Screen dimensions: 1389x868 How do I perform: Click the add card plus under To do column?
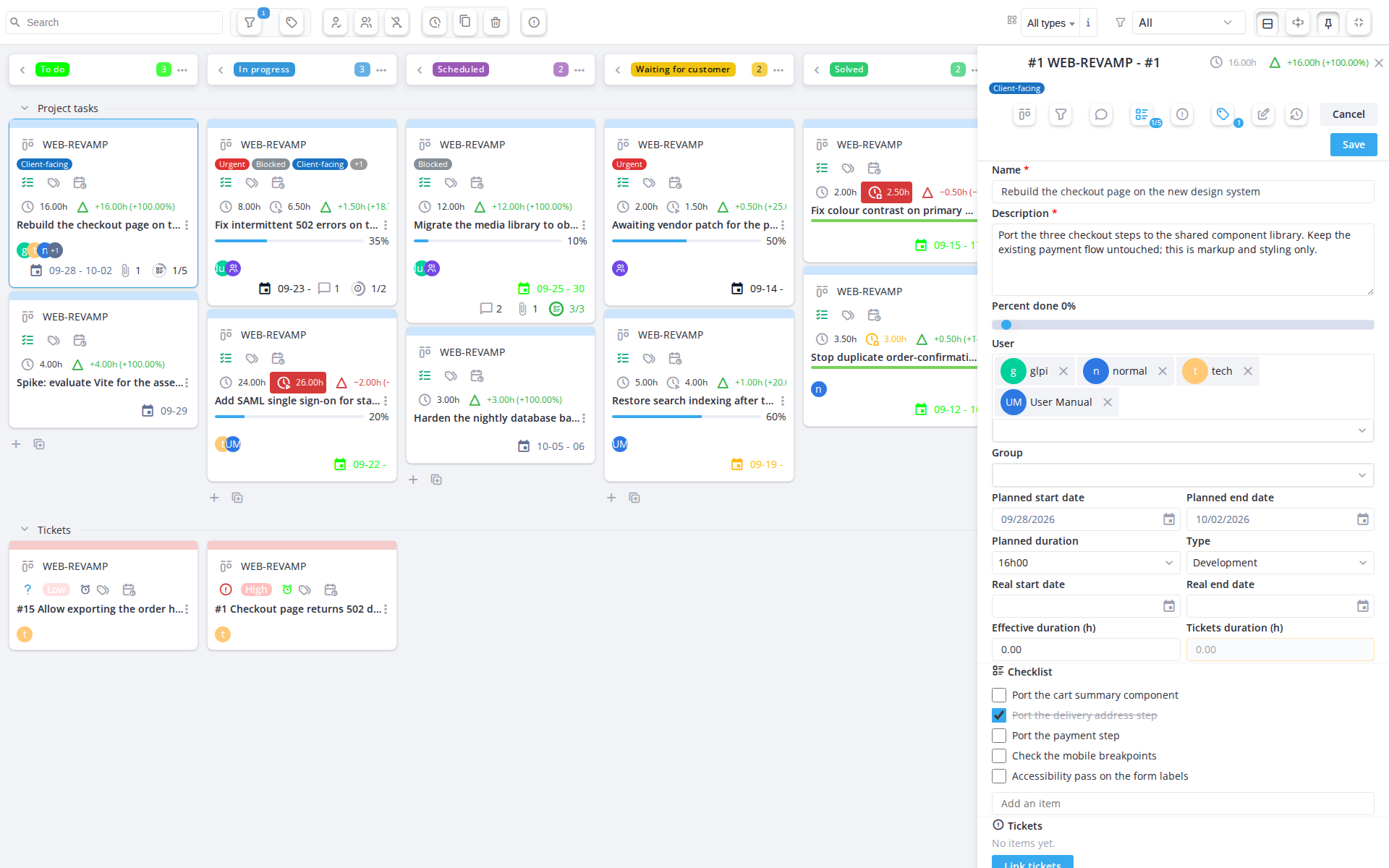tap(16, 444)
